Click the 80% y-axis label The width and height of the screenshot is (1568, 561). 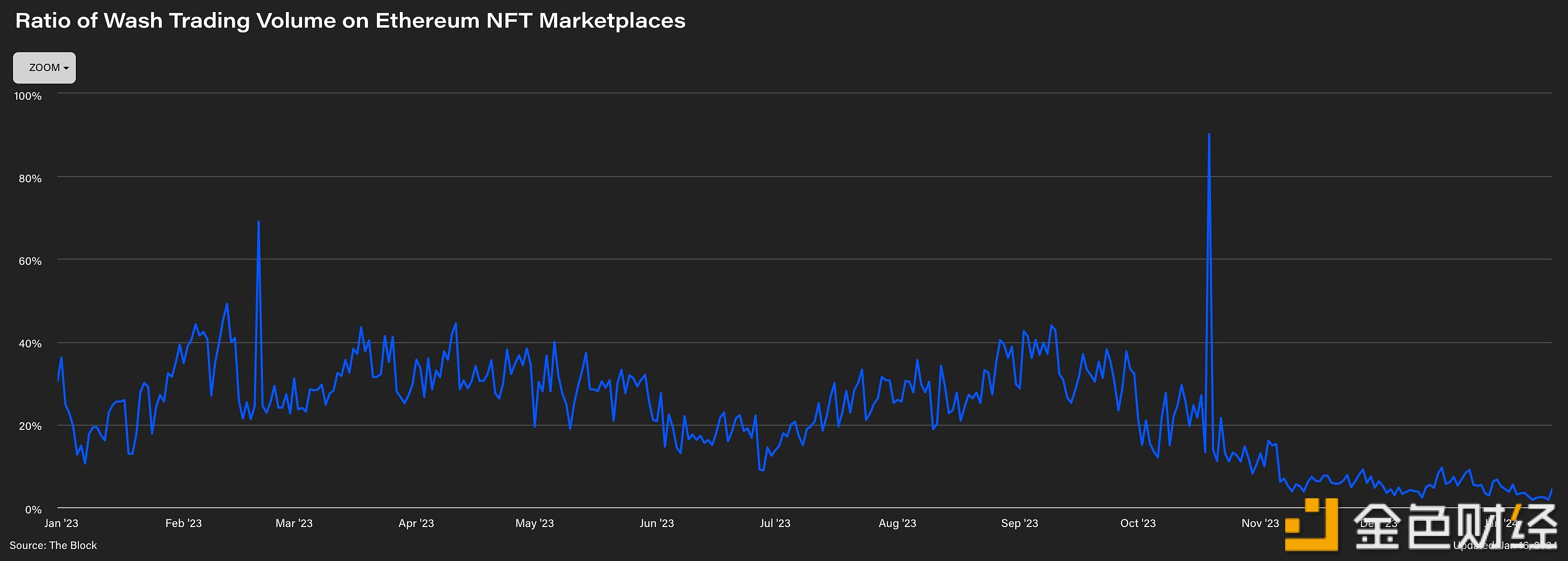pyautogui.click(x=30, y=178)
